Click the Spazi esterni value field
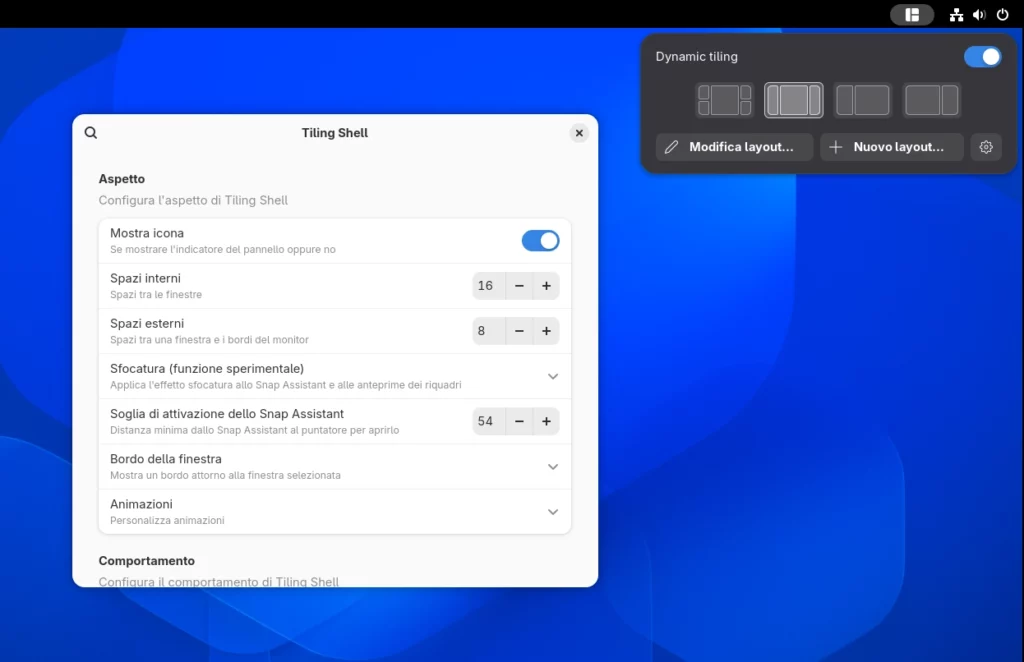This screenshot has height=662, width=1024. [x=488, y=331]
